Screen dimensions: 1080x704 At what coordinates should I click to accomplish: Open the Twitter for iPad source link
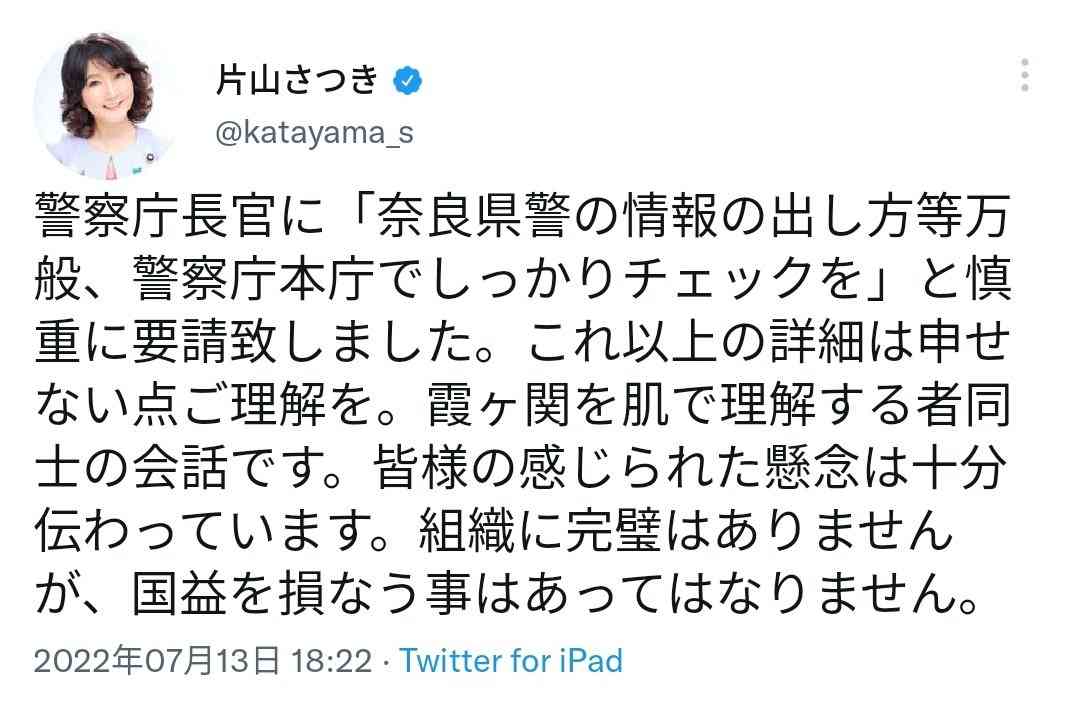tap(510, 661)
